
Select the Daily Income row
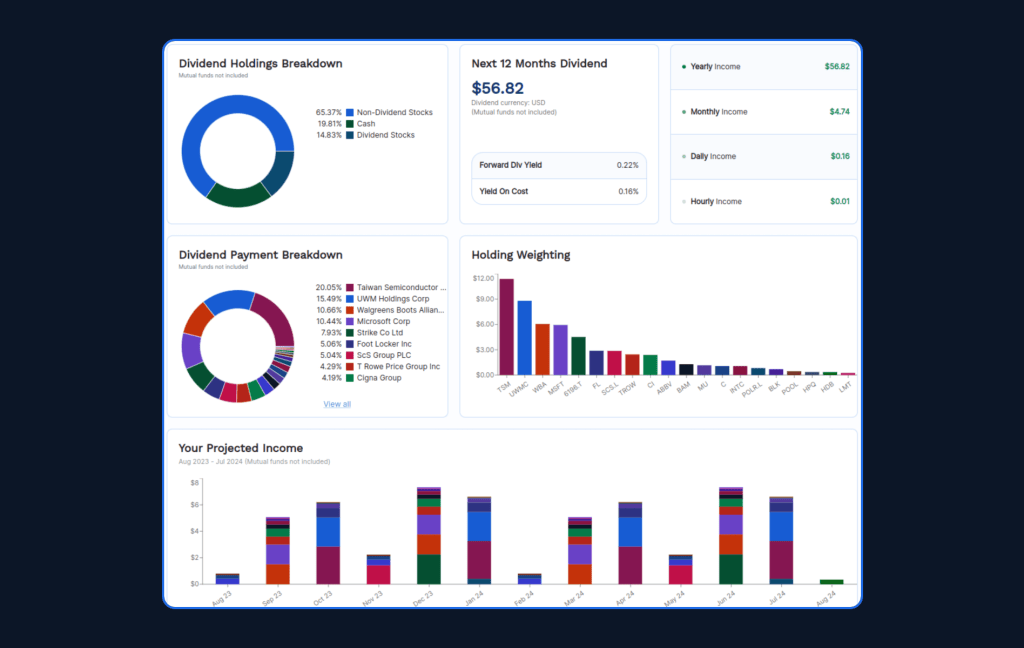coord(764,156)
